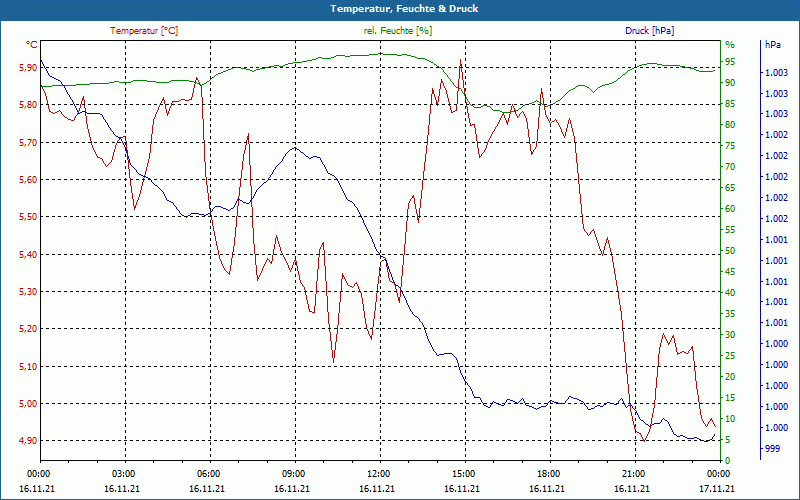
Task: Click the green "65" humidity axis value
Action: [730, 188]
